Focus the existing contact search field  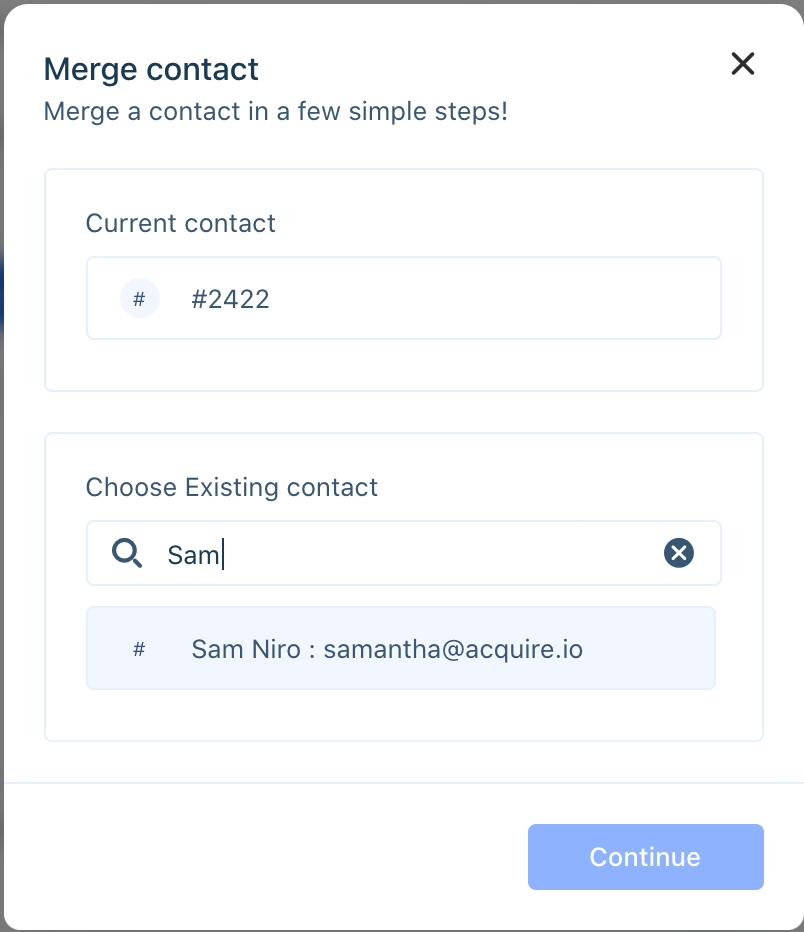coord(403,553)
